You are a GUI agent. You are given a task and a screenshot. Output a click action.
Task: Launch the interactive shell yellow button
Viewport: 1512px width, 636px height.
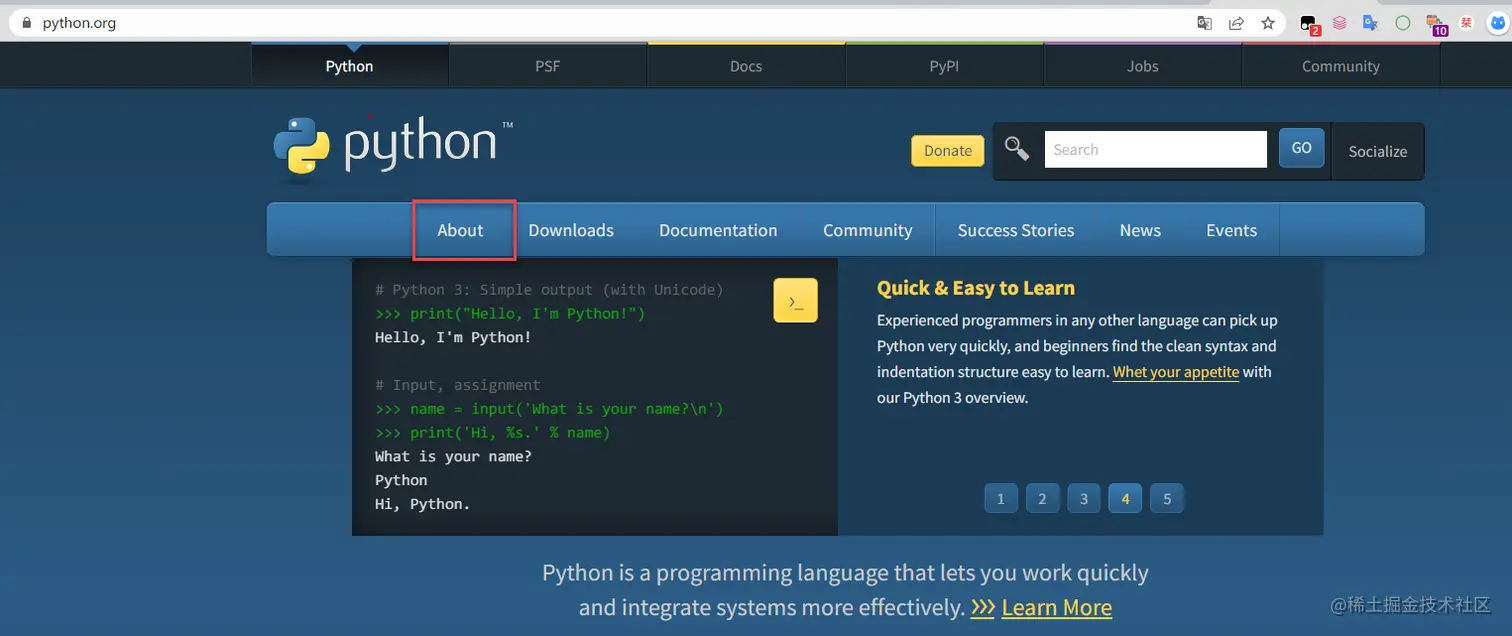pyautogui.click(x=795, y=301)
